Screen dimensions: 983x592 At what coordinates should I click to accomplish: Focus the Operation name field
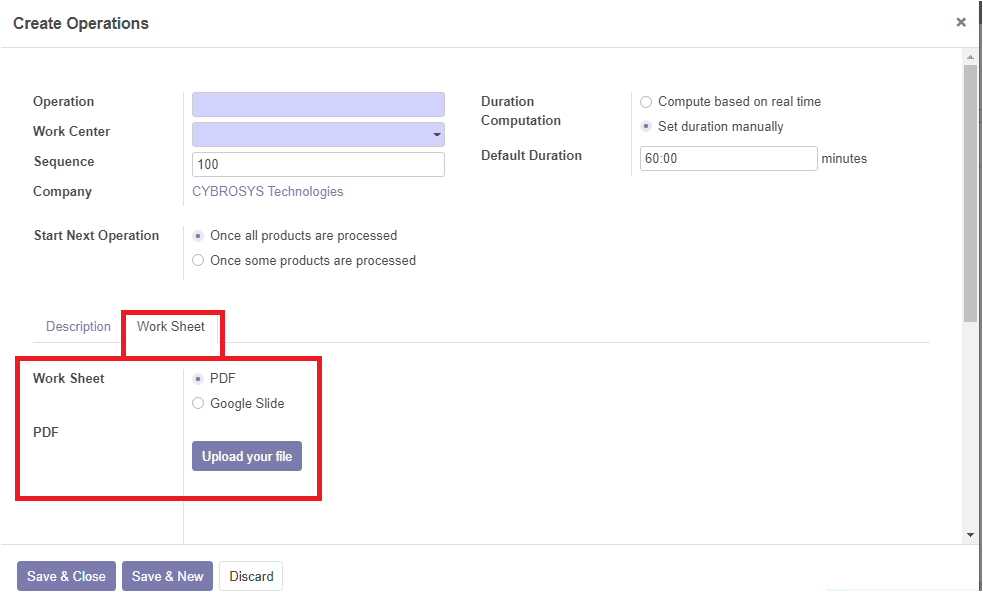pos(318,105)
